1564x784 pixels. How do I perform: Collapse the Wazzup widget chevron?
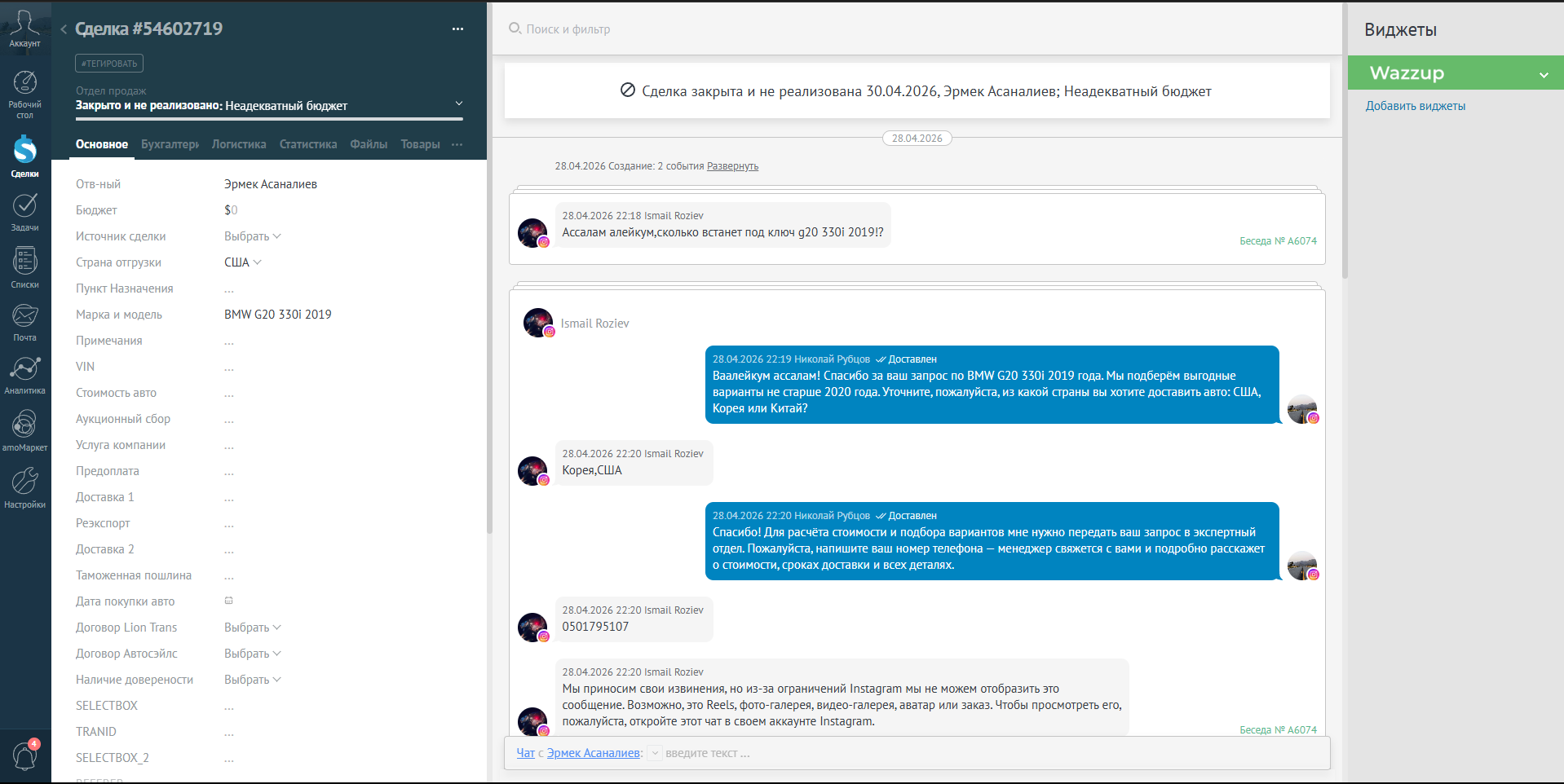pos(1544,74)
